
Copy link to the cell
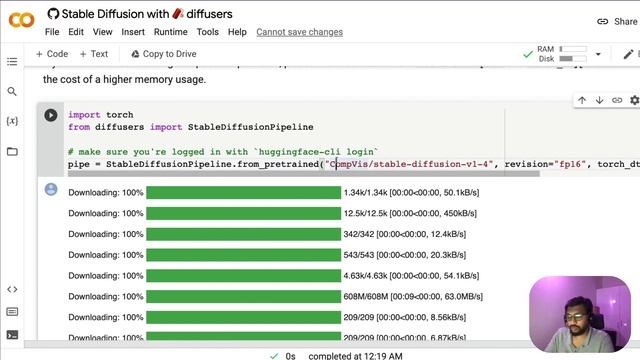(617, 100)
